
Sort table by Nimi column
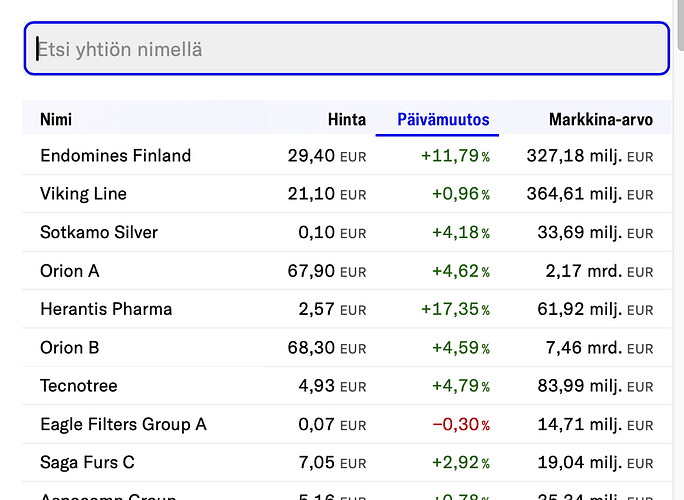(56, 120)
